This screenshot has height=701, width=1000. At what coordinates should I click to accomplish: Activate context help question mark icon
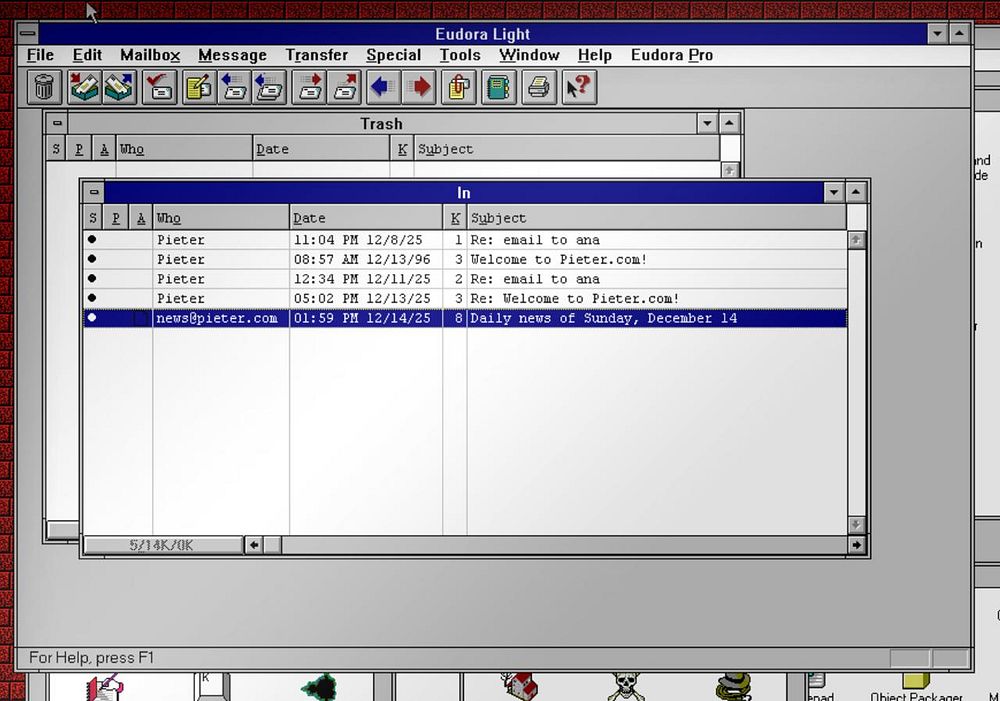(x=578, y=87)
